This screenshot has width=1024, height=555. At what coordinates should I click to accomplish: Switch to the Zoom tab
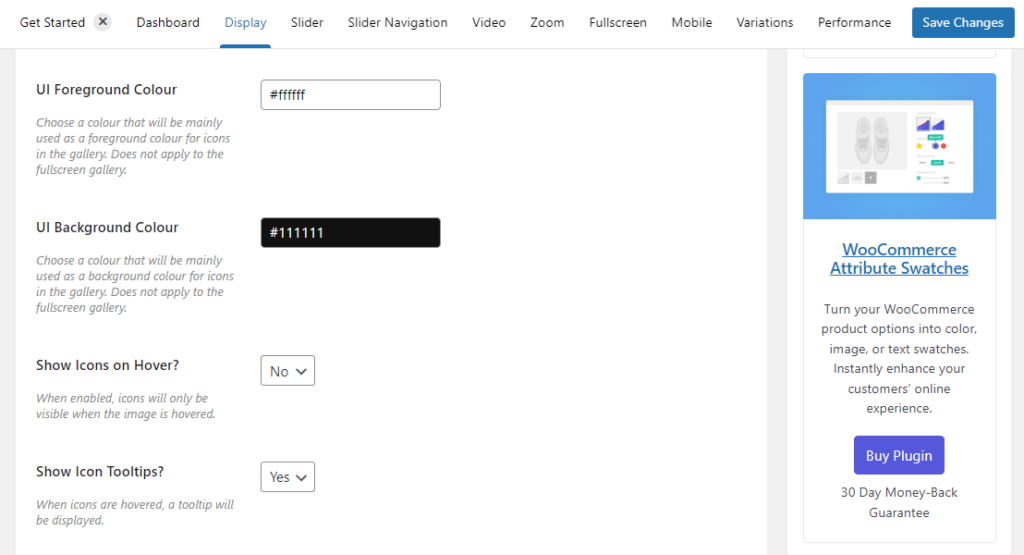tap(547, 22)
